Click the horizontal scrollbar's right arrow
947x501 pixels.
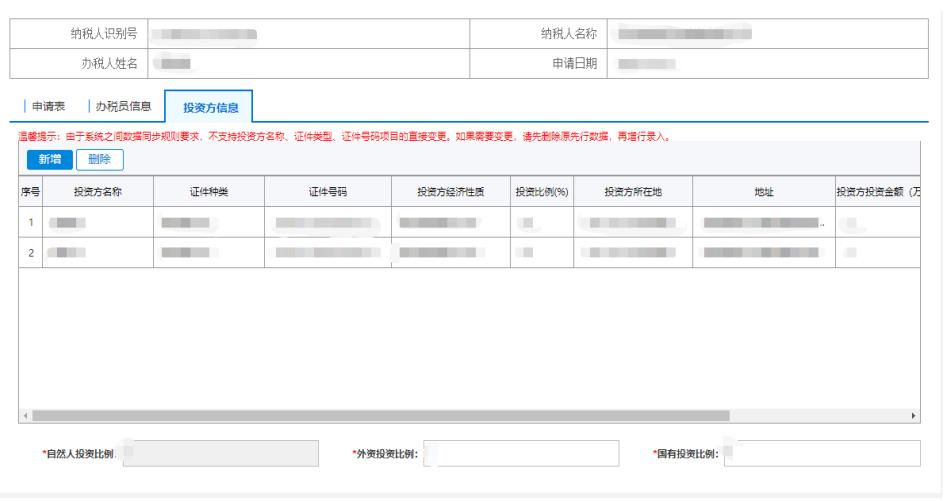(x=912, y=414)
